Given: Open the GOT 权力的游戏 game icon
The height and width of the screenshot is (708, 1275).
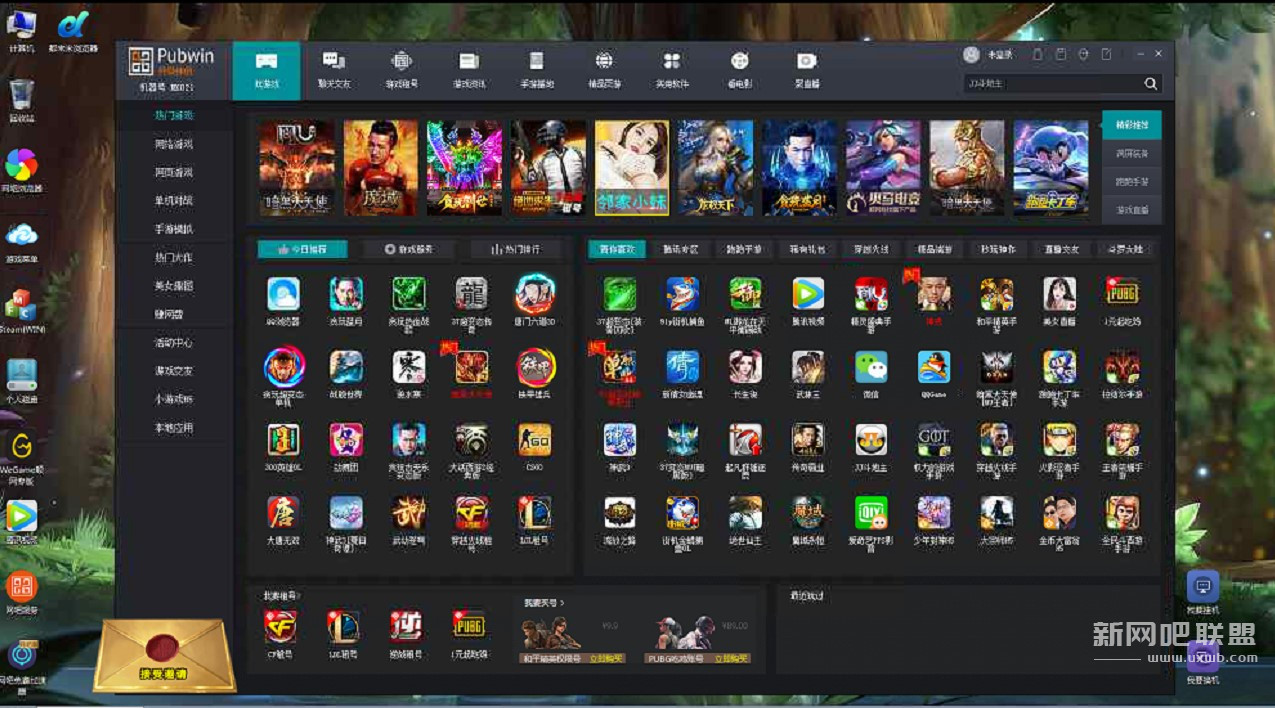Looking at the screenshot, I should coord(934,440).
